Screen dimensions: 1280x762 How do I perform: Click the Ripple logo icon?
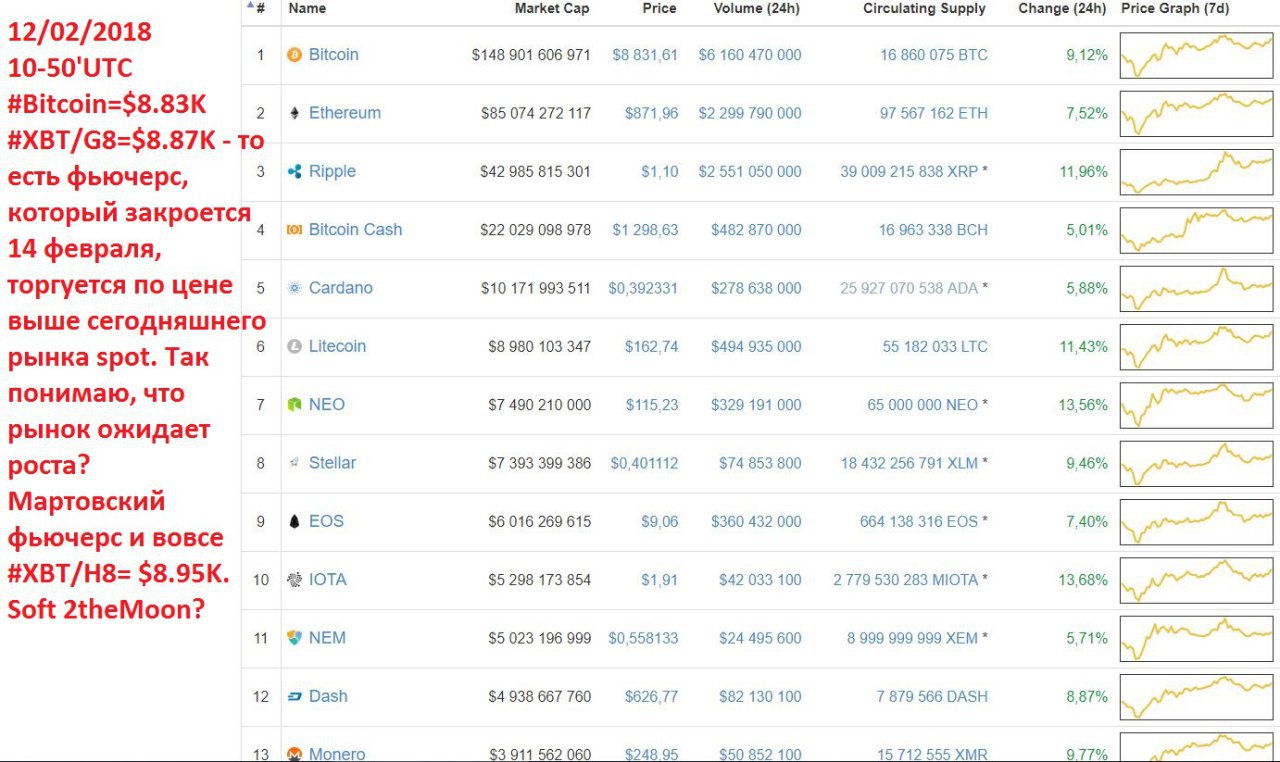(x=294, y=172)
